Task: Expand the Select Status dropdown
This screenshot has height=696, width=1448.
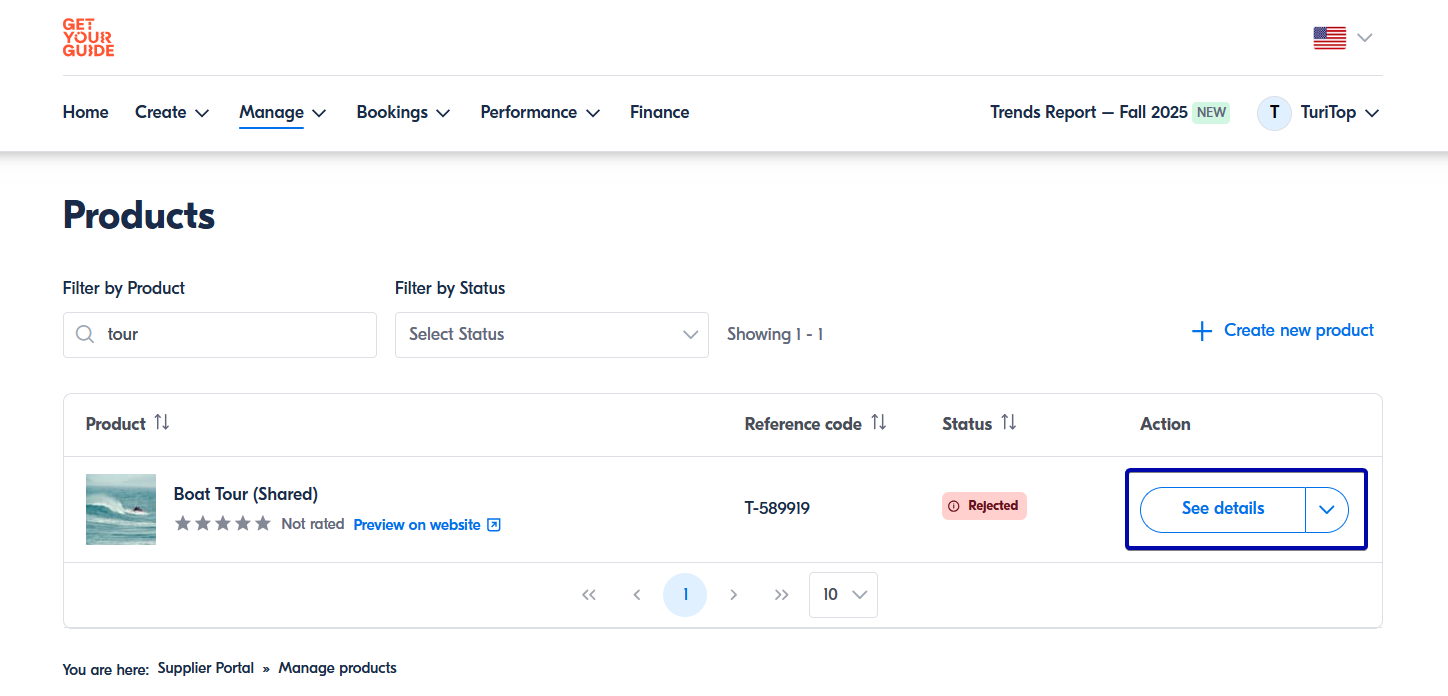Action: [551, 335]
